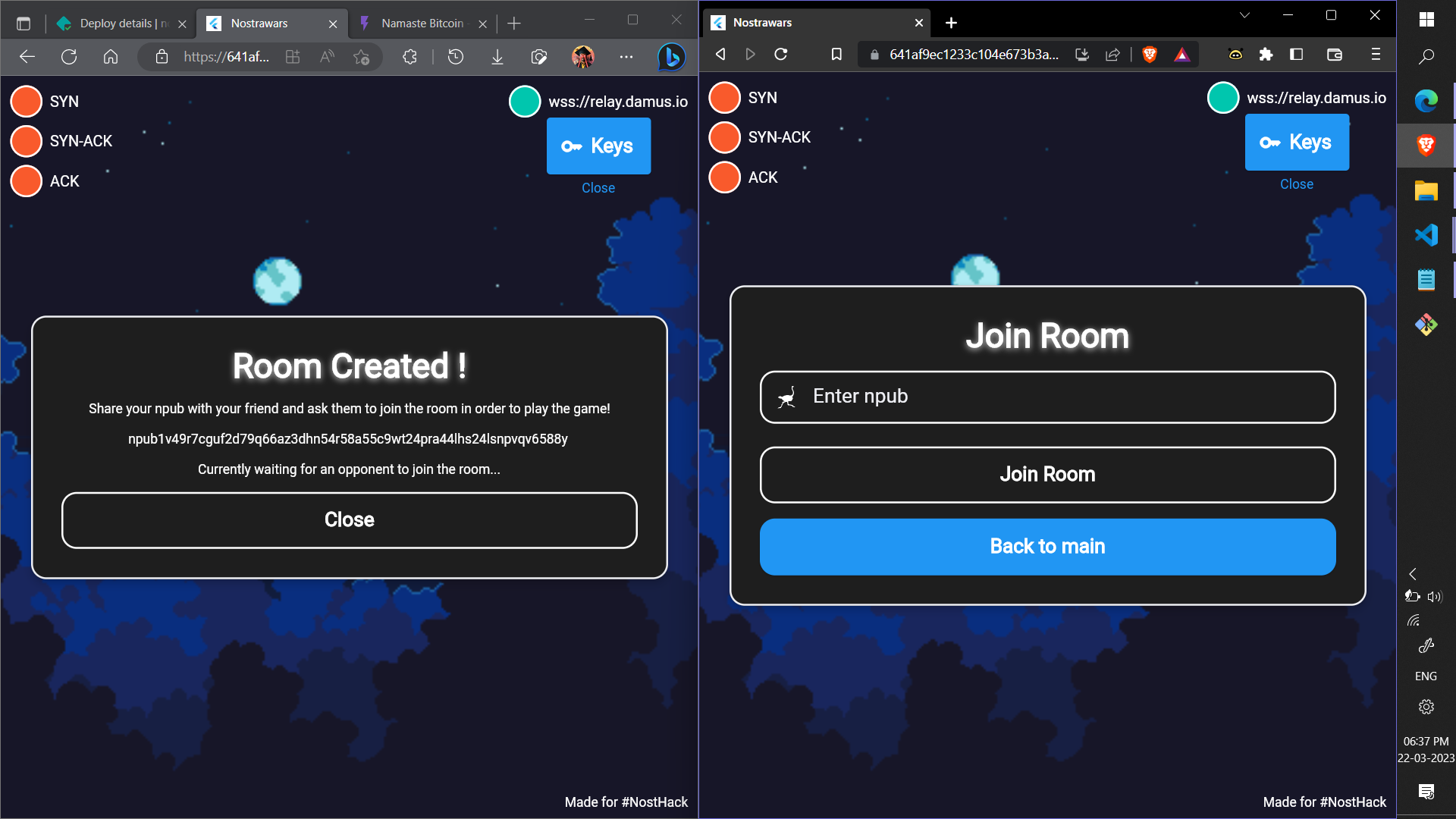1456x819 pixels.
Task: Open Edge downloads arrow icon
Action: (x=497, y=57)
